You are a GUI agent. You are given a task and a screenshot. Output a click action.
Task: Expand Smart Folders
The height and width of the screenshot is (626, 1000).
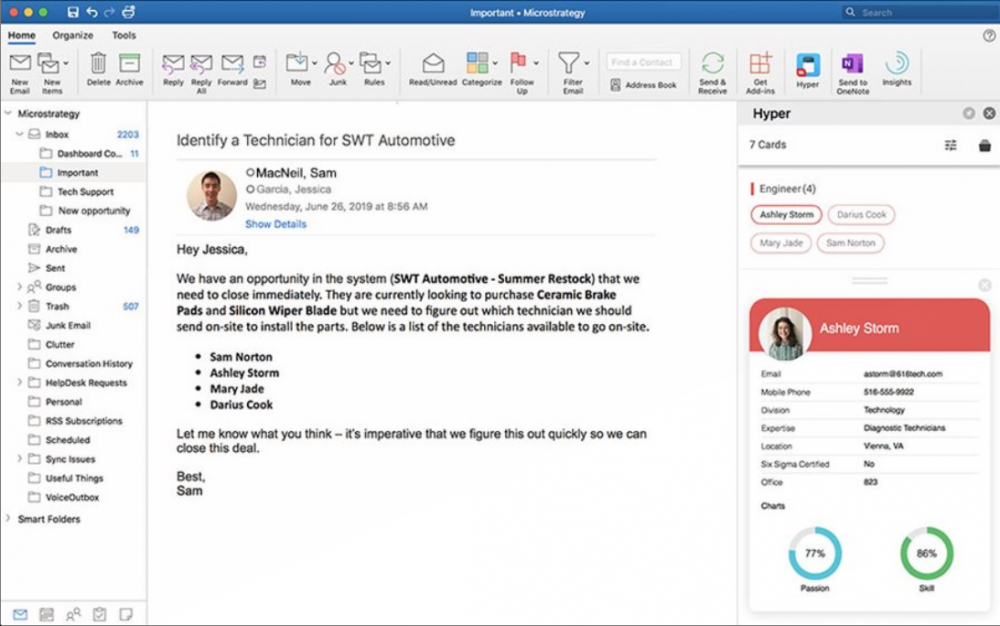coord(8,518)
